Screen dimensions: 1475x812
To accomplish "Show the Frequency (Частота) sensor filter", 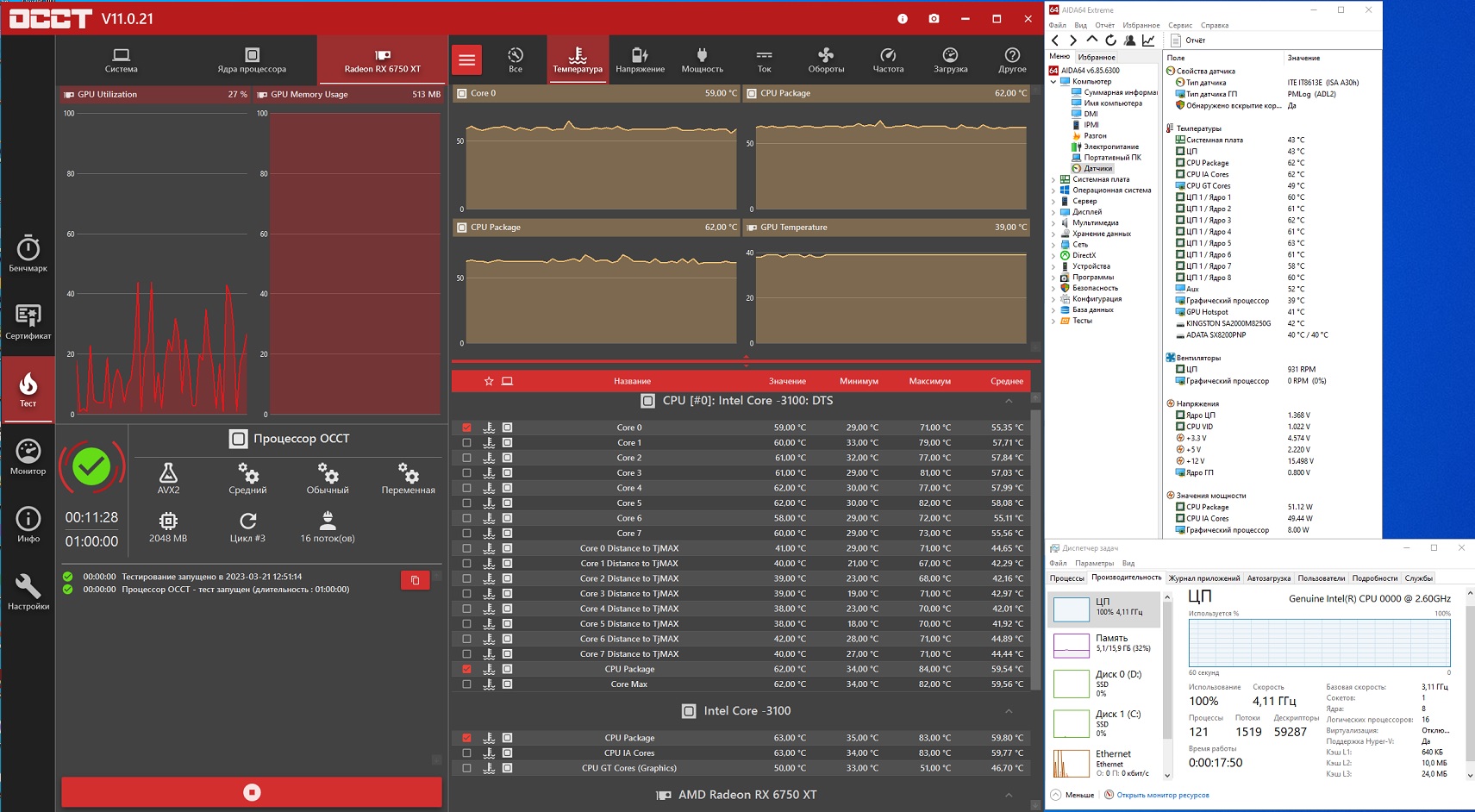I will point(888,59).
